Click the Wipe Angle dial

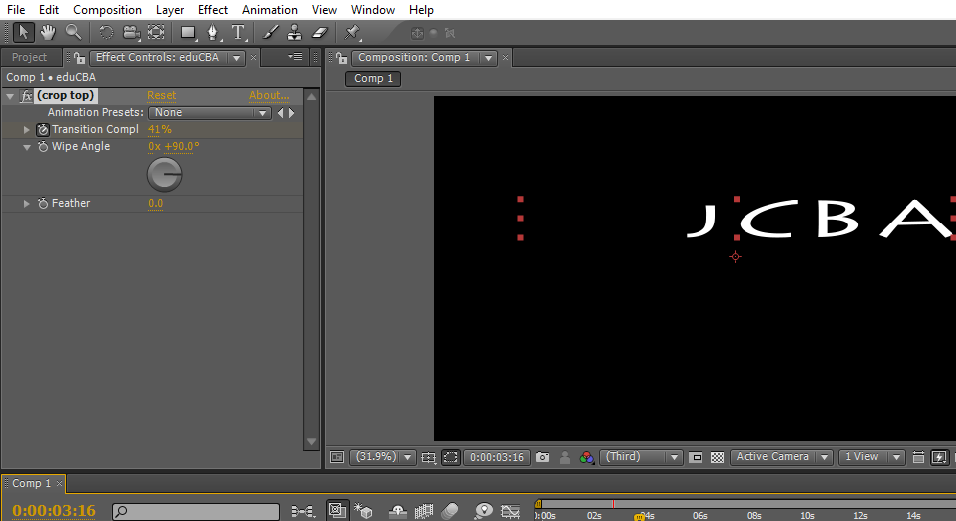pos(164,175)
